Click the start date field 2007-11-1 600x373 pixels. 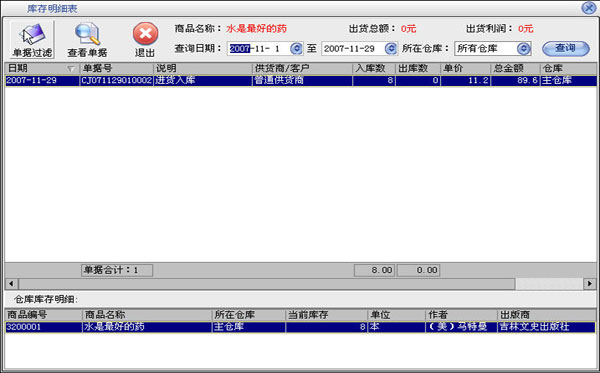(x=259, y=49)
